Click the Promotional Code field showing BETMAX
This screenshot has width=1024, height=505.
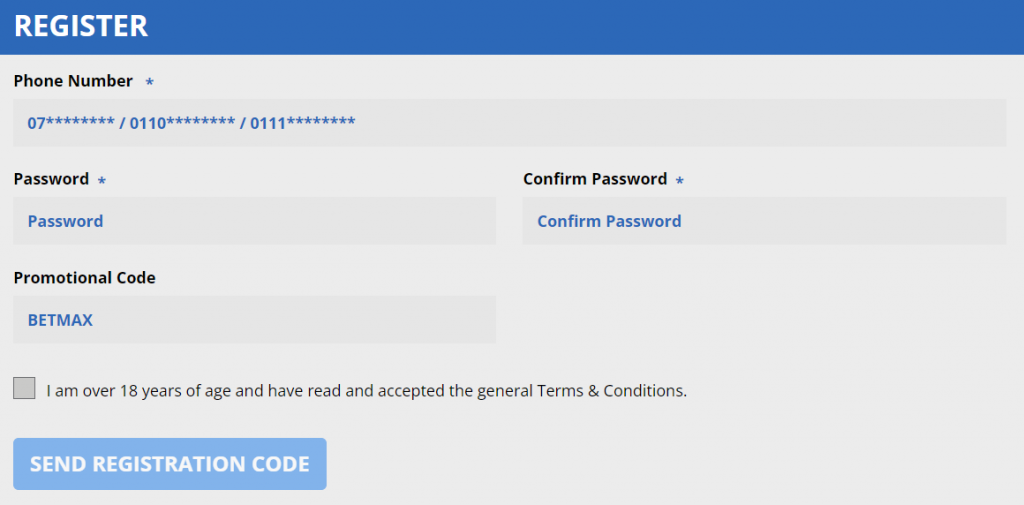coord(254,320)
